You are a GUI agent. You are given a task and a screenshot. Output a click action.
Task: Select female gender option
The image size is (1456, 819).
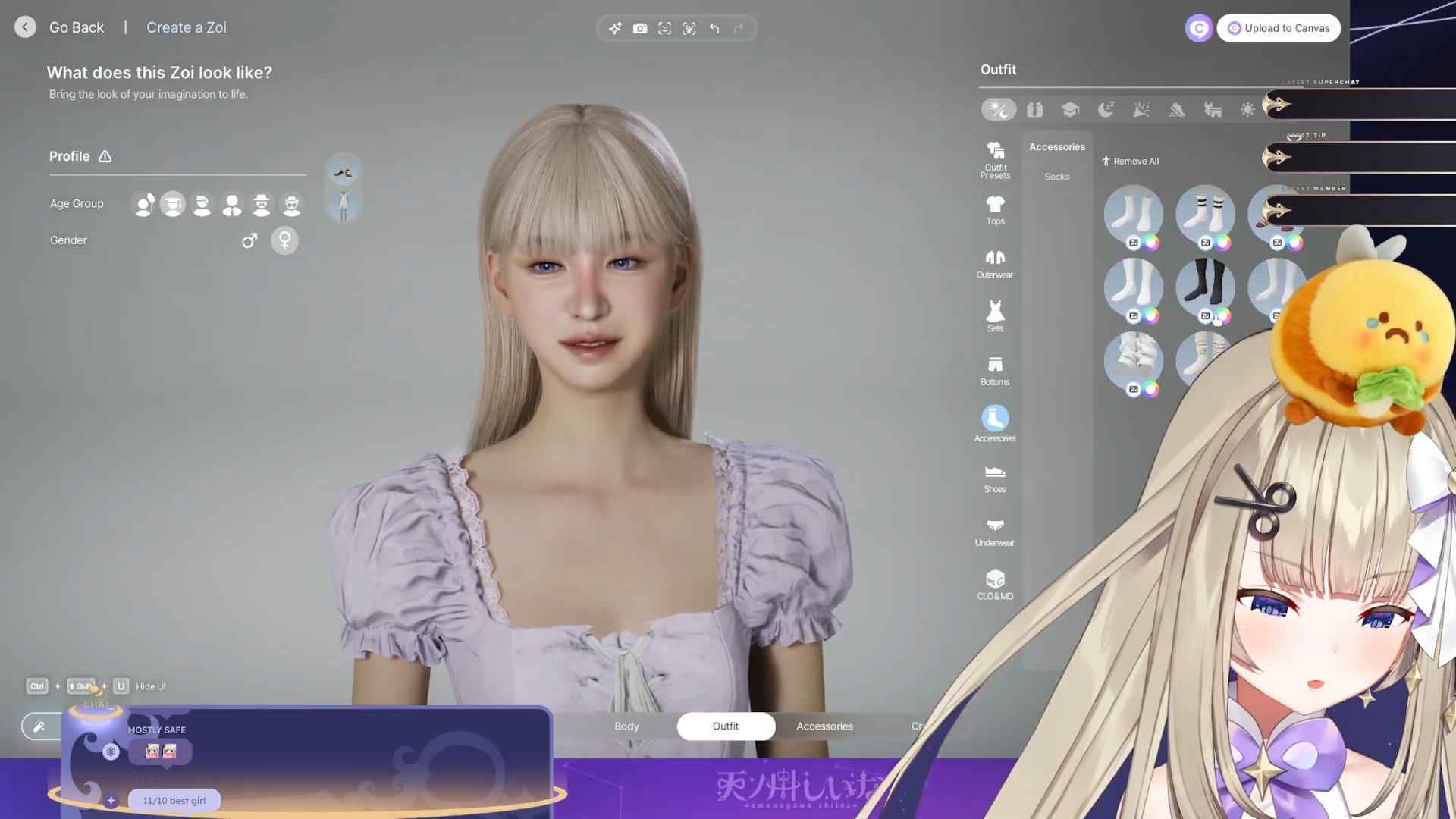(284, 240)
